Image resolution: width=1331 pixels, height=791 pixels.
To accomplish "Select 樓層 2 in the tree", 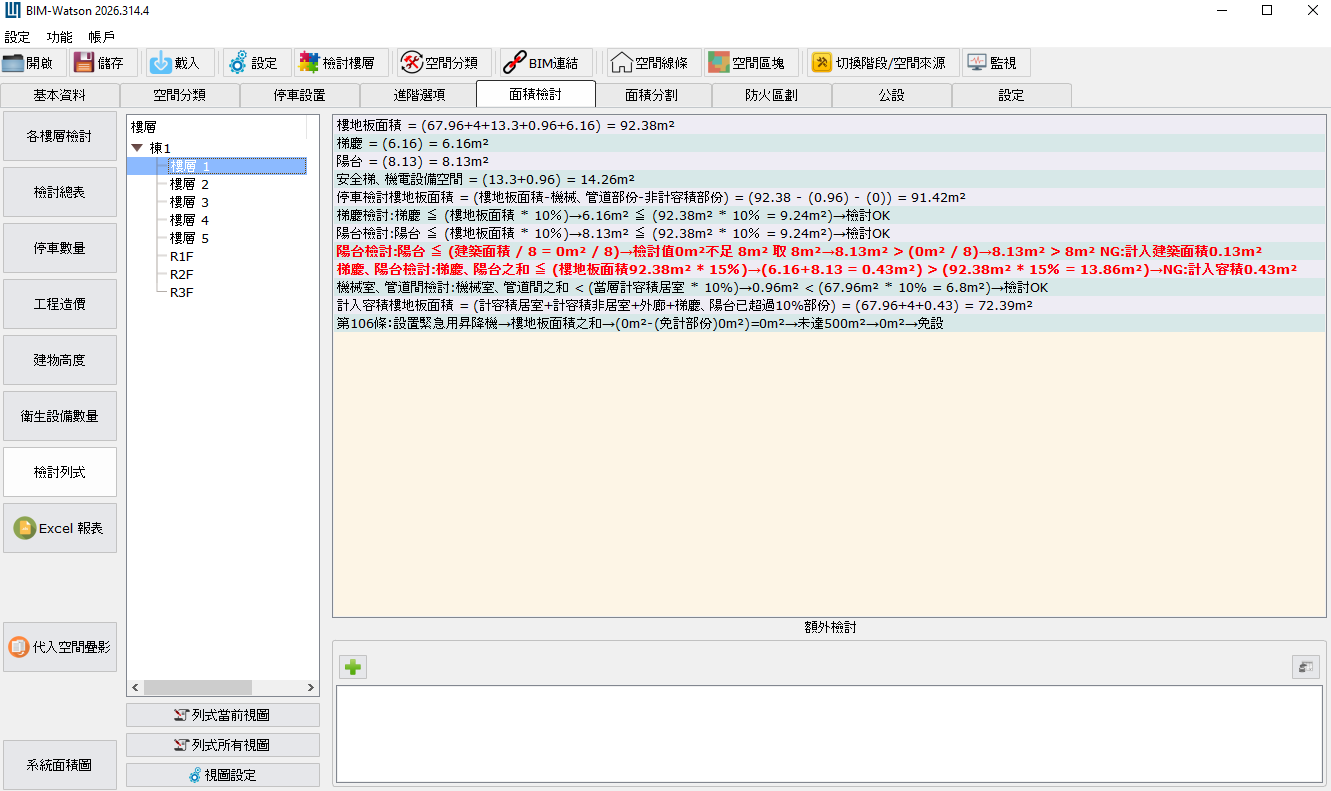I will pyautogui.click(x=189, y=184).
